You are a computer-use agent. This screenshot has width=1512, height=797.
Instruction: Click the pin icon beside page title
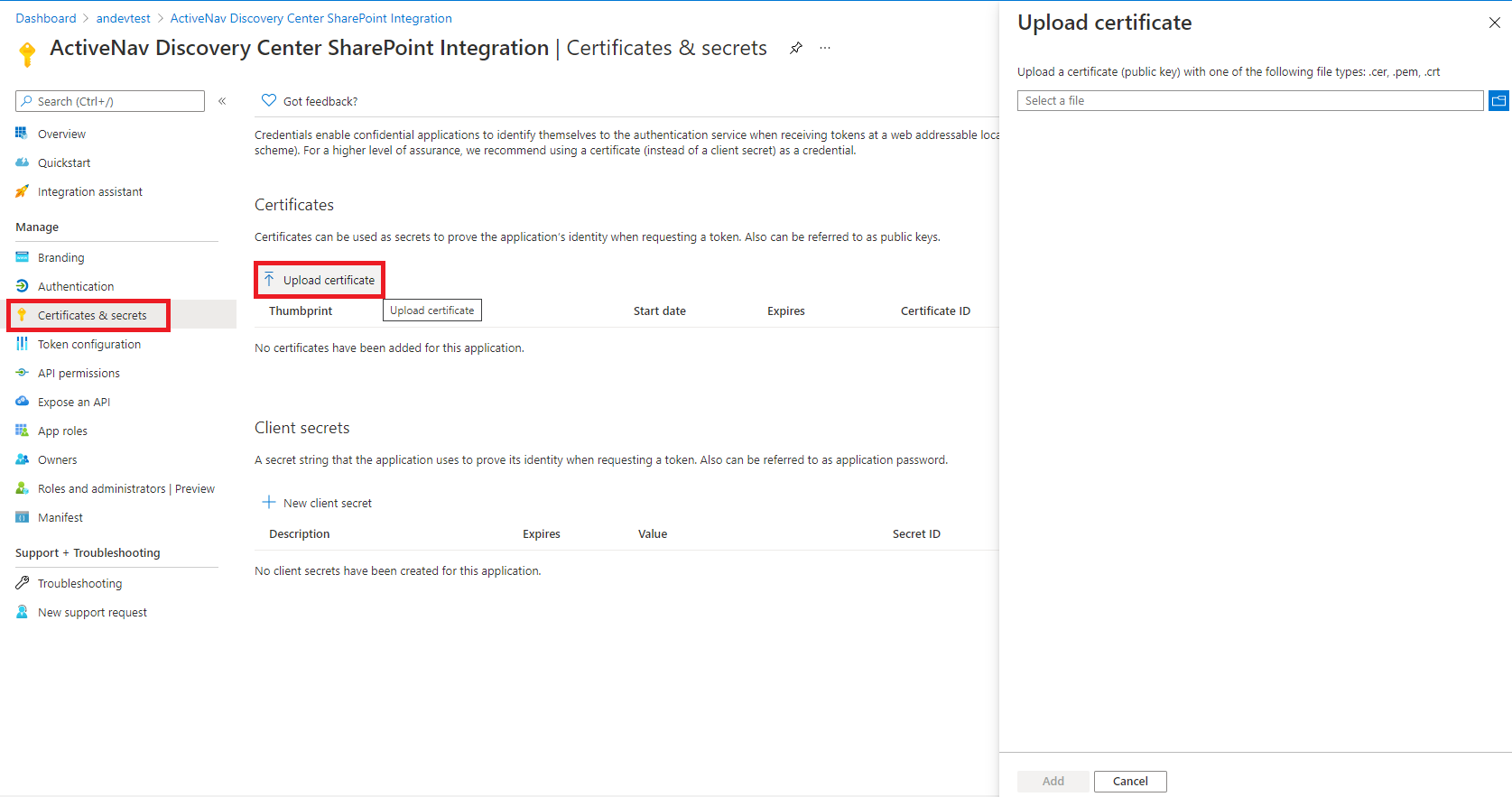795,49
